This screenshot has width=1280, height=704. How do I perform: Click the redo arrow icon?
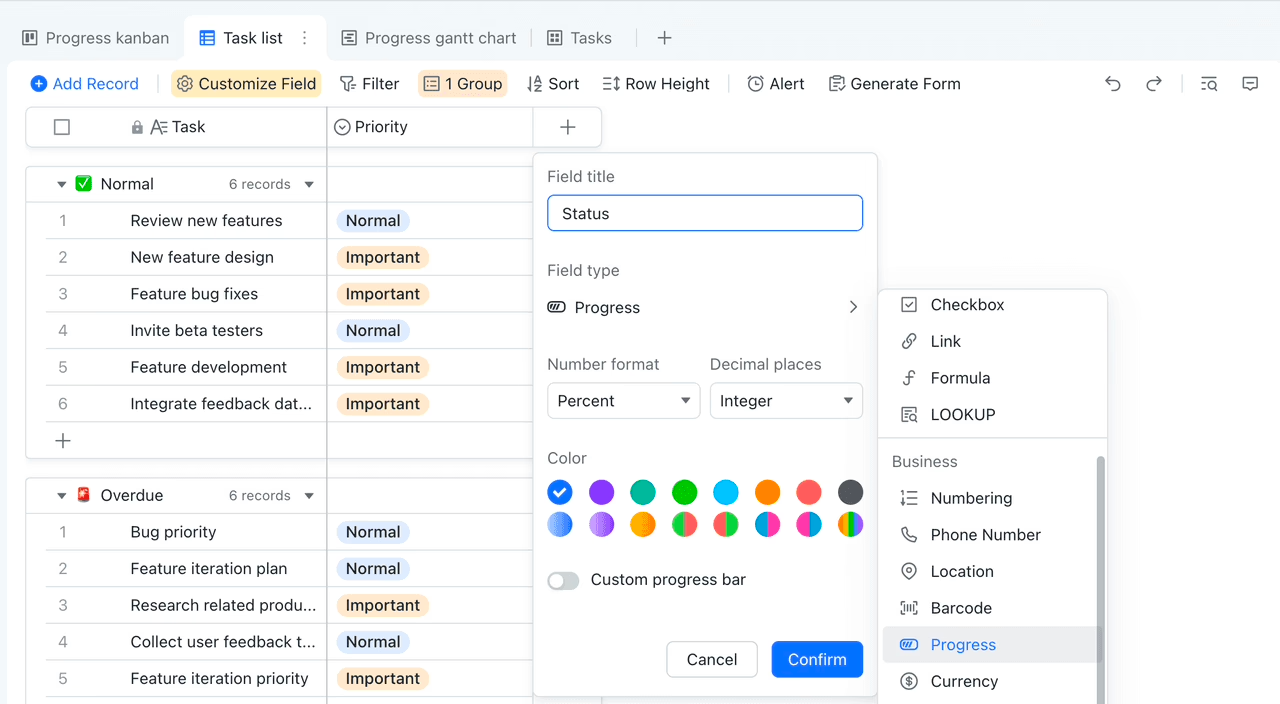point(1154,84)
